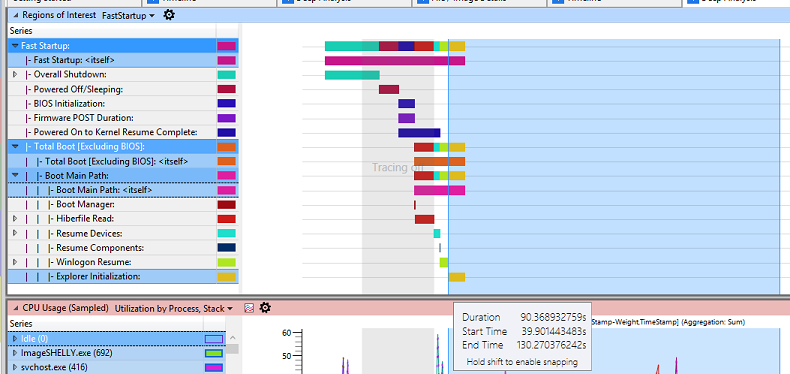Expand the Overall Shutdown node
The width and height of the screenshot is (790, 374).
(15, 75)
